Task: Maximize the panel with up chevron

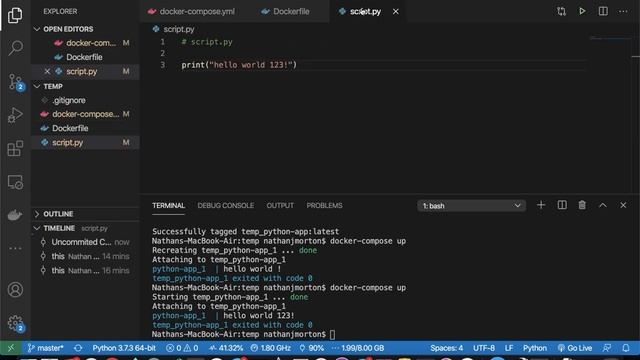Action: pos(603,206)
